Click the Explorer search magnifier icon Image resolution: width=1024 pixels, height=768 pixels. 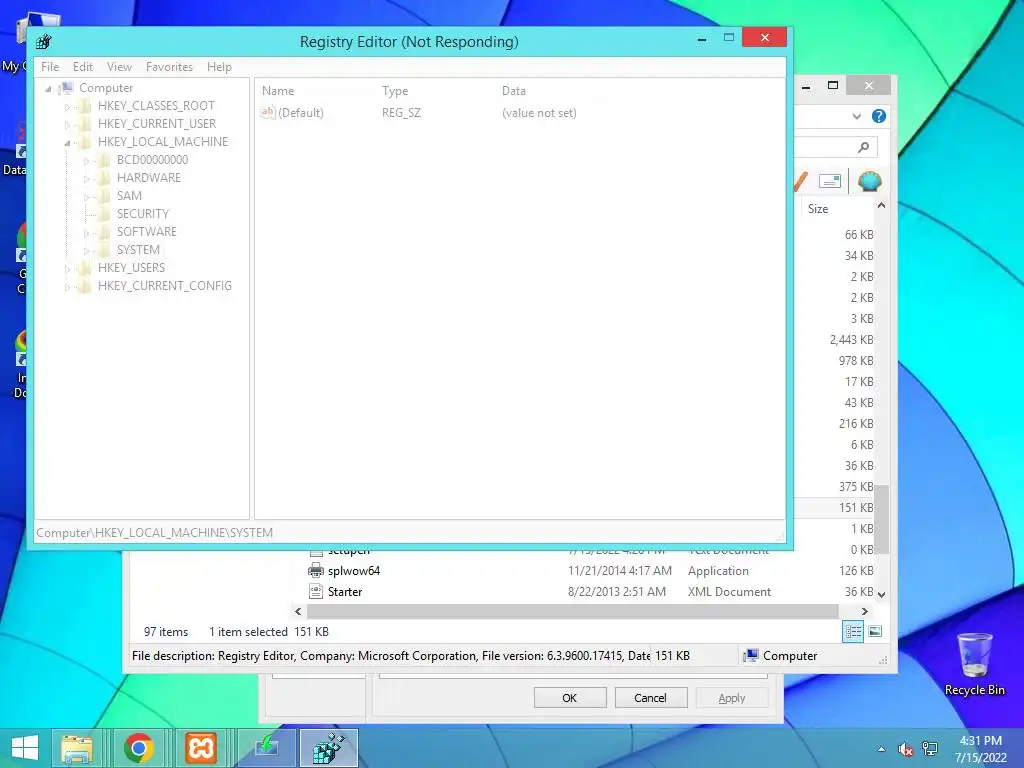863,147
